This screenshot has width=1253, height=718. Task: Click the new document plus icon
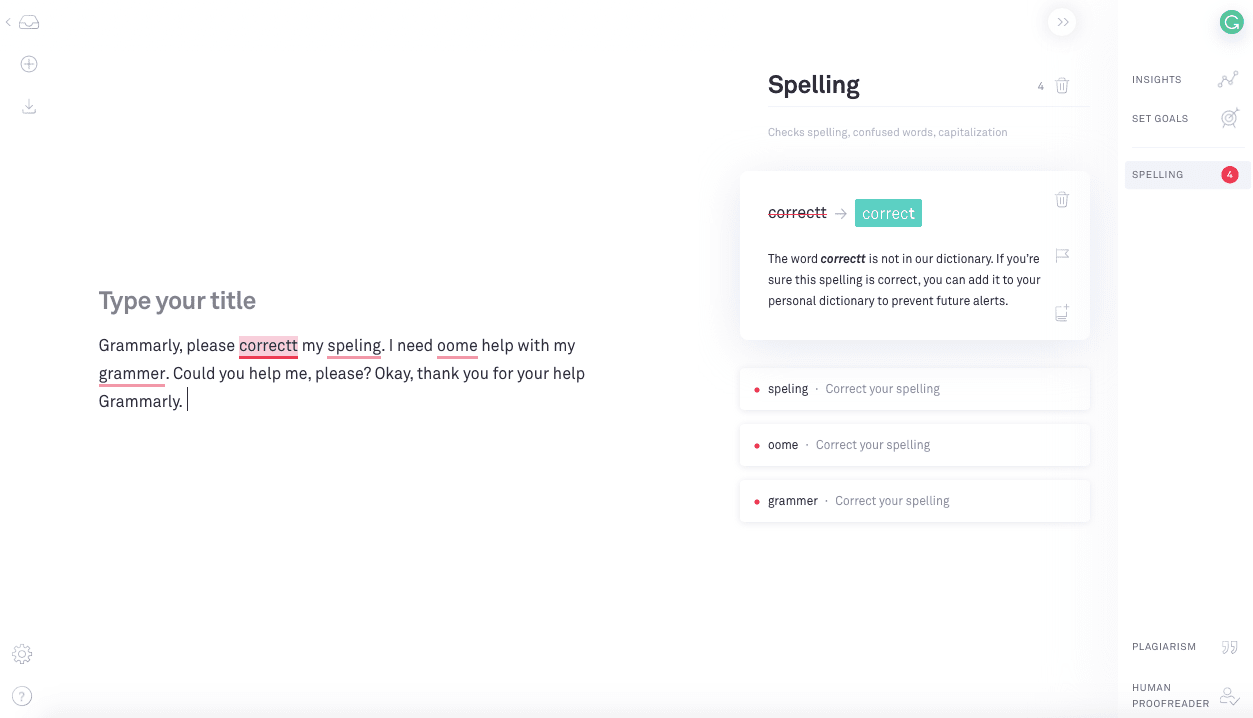tap(29, 64)
